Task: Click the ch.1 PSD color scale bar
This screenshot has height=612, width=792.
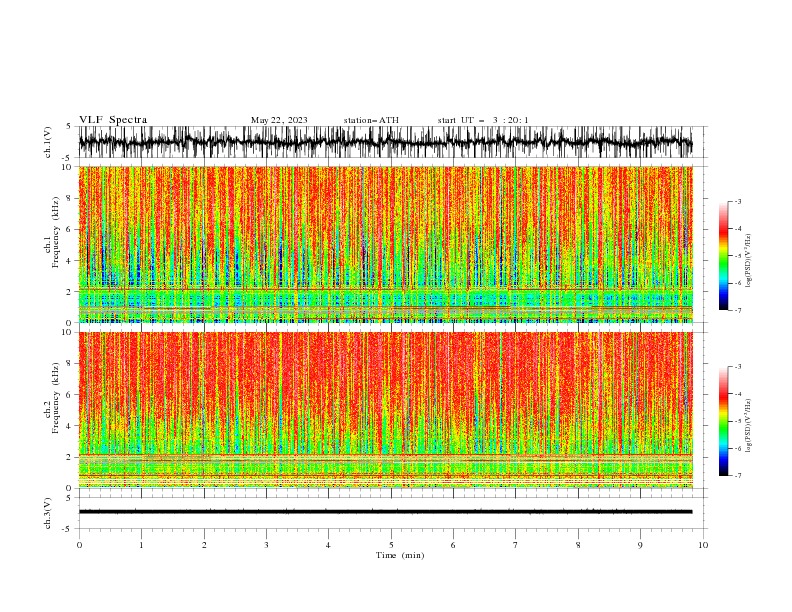Action: point(723,256)
